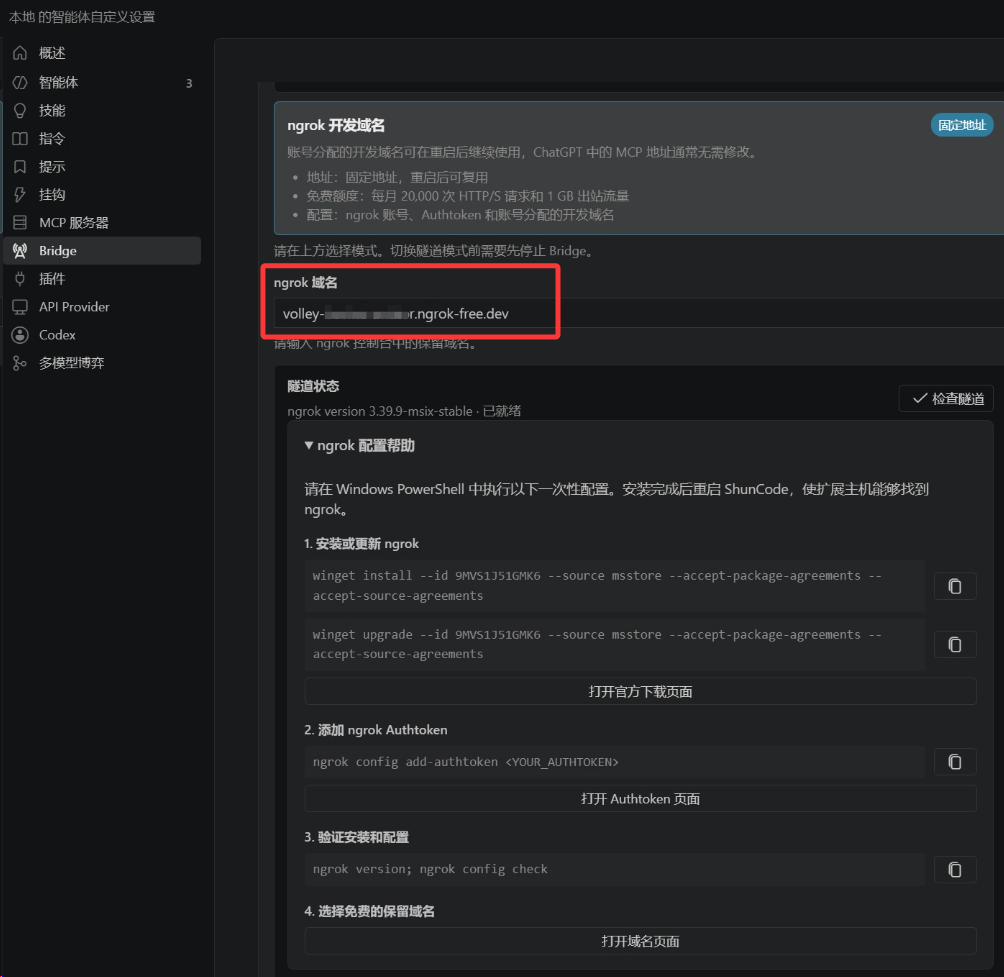This screenshot has width=1004, height=977.
Task: Go to the 智能体 section
Action: click(x=102, y=83)
